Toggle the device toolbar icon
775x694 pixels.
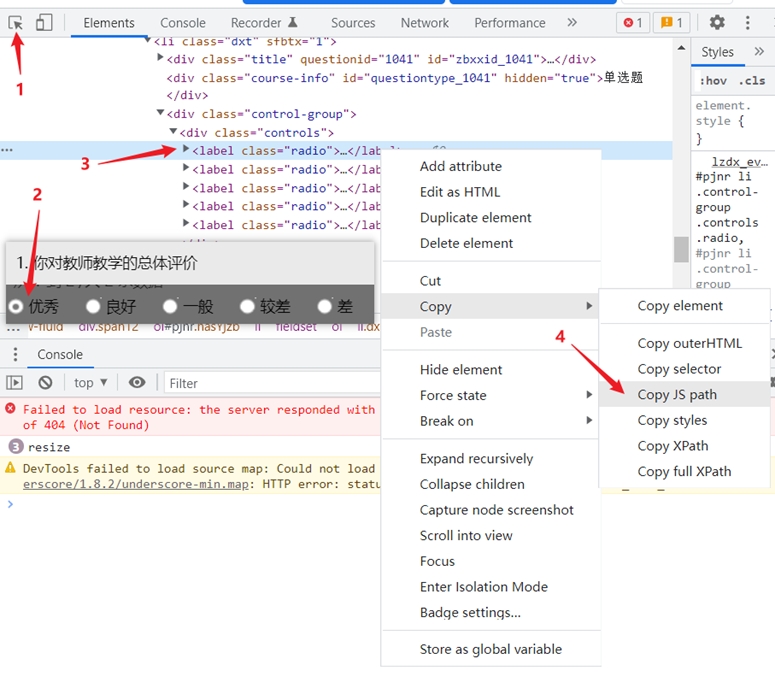click(x=44, y=22)
